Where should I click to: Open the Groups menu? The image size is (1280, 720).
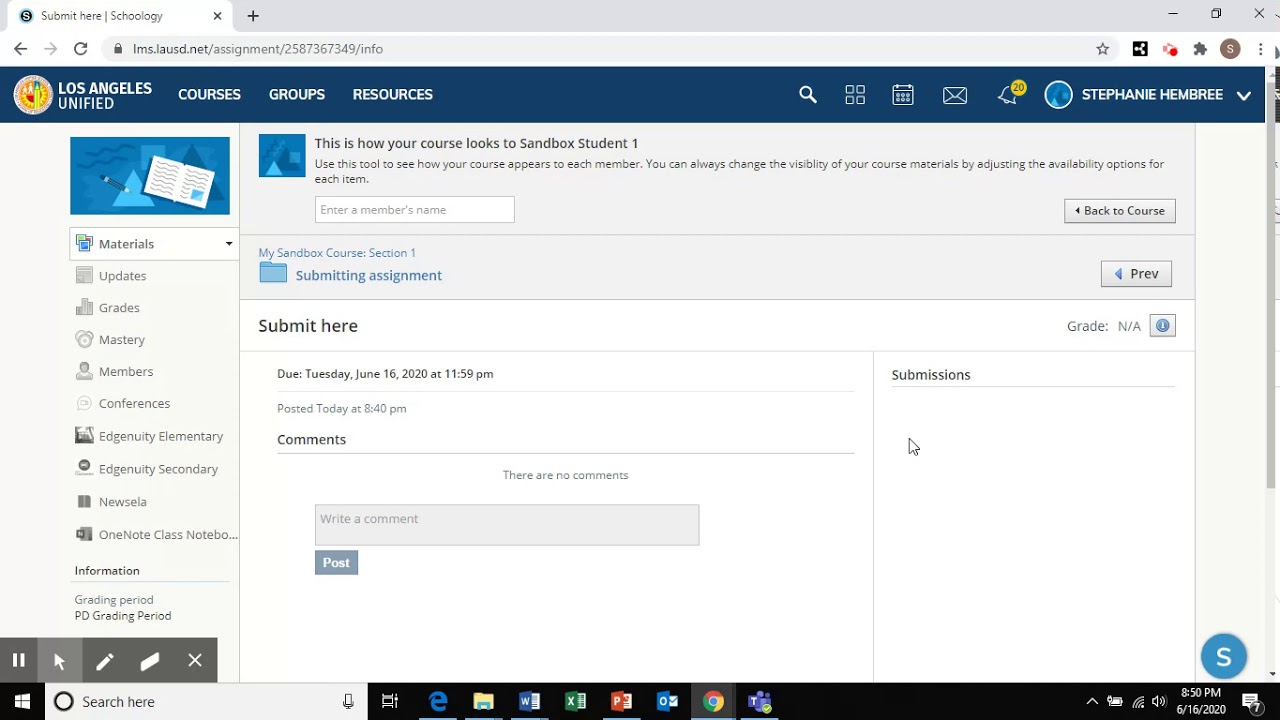(297, 95)
